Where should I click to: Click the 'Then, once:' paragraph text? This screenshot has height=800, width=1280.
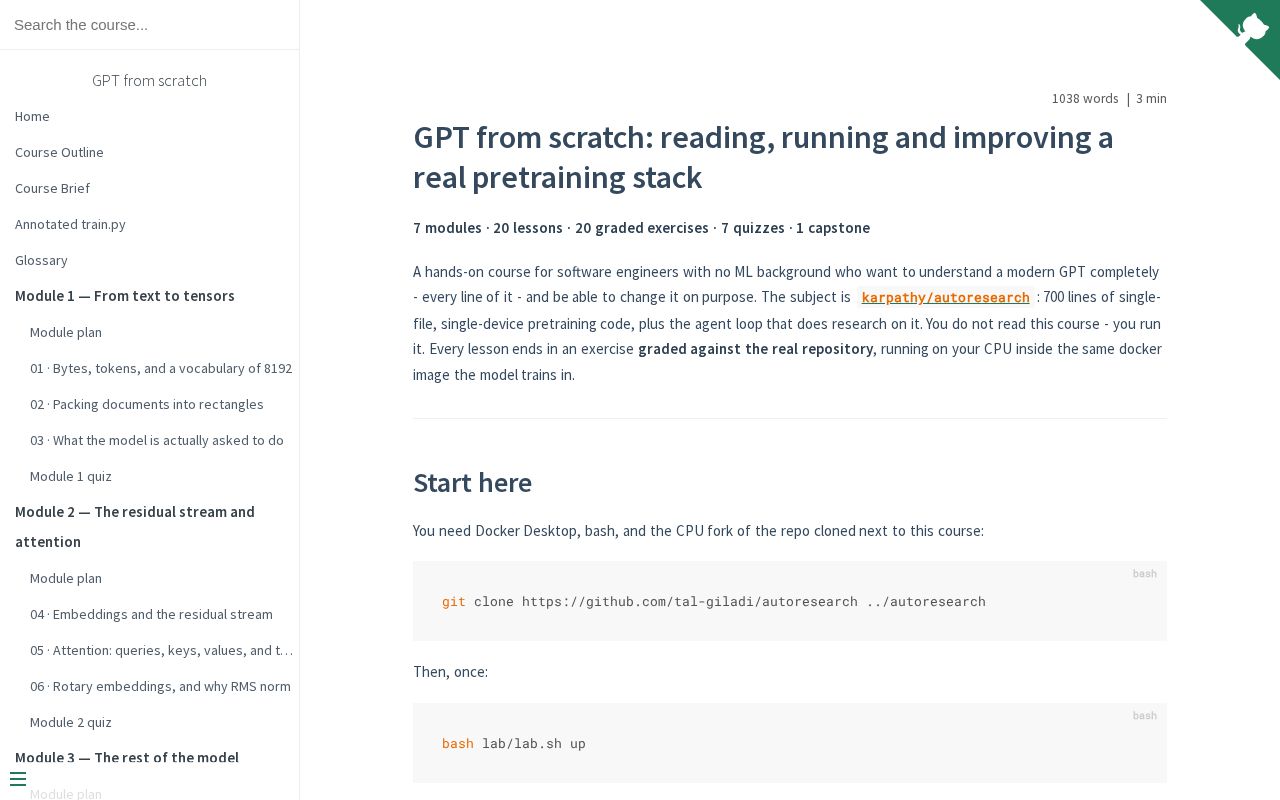coord(450,672)
